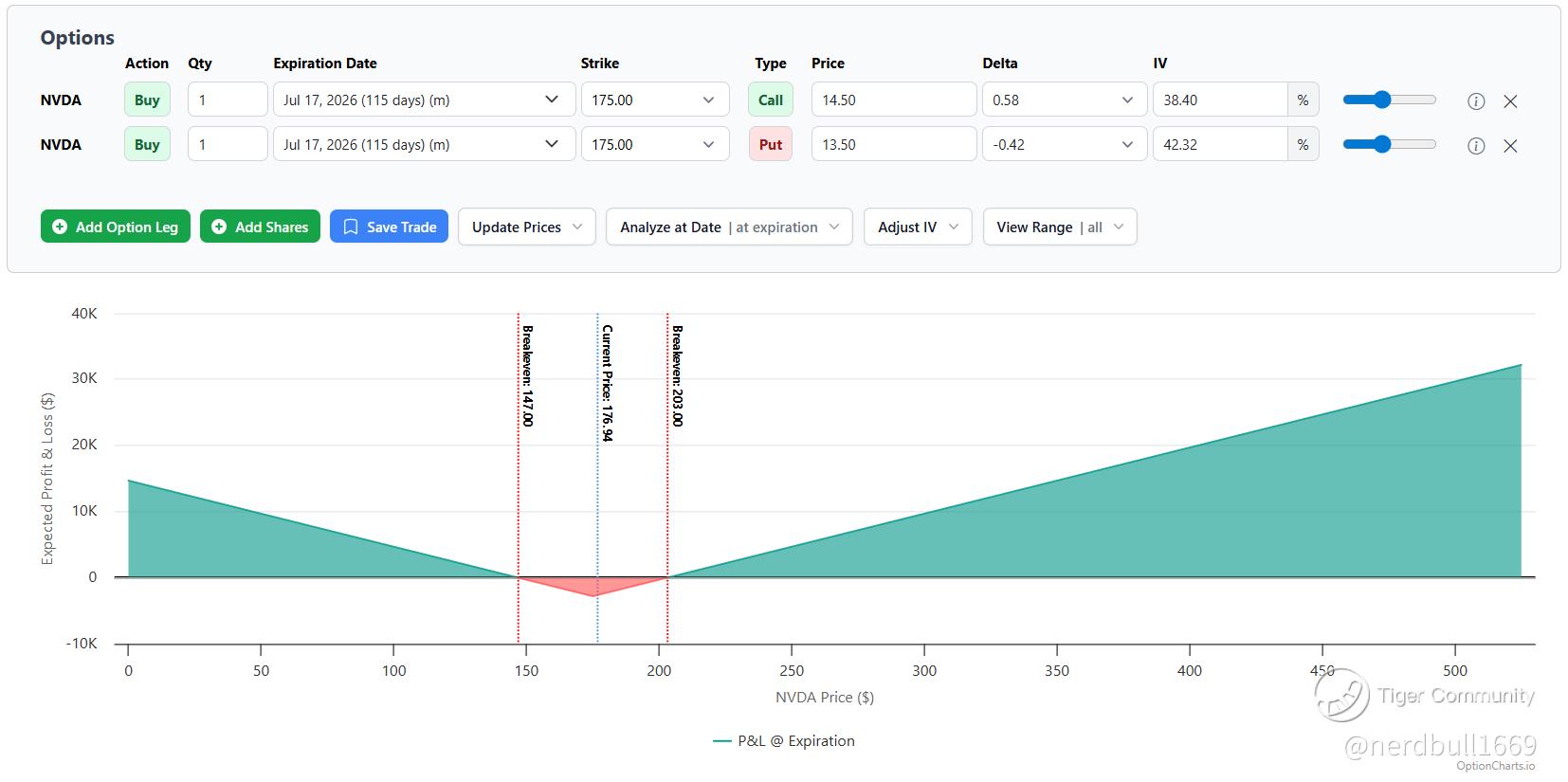Toggle the Call type button
Image resolution: width=1568 pixels, height=782 pixels.
pyautogui.click(x=771, y=100)
